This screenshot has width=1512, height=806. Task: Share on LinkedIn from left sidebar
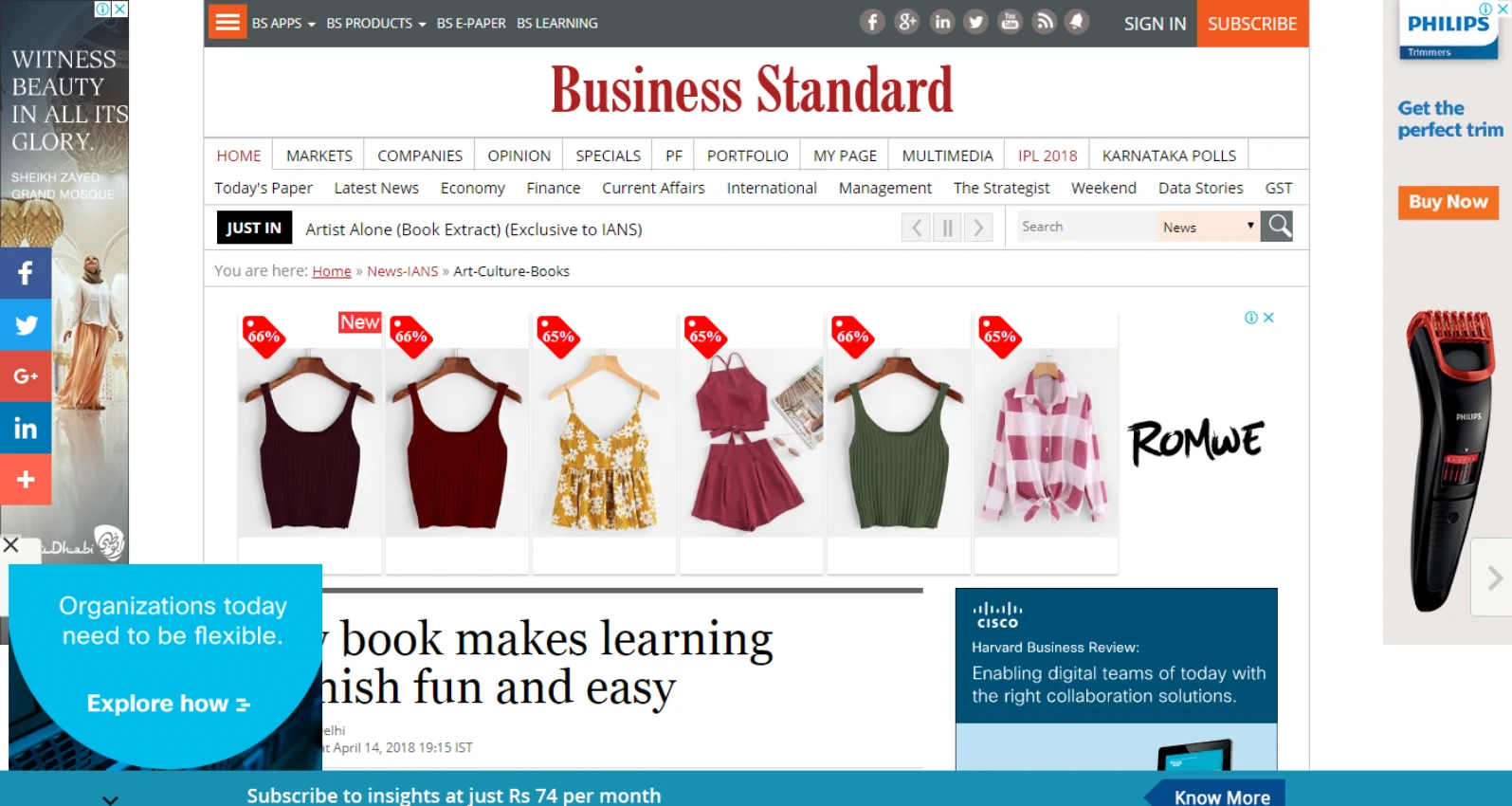point(26,429)
